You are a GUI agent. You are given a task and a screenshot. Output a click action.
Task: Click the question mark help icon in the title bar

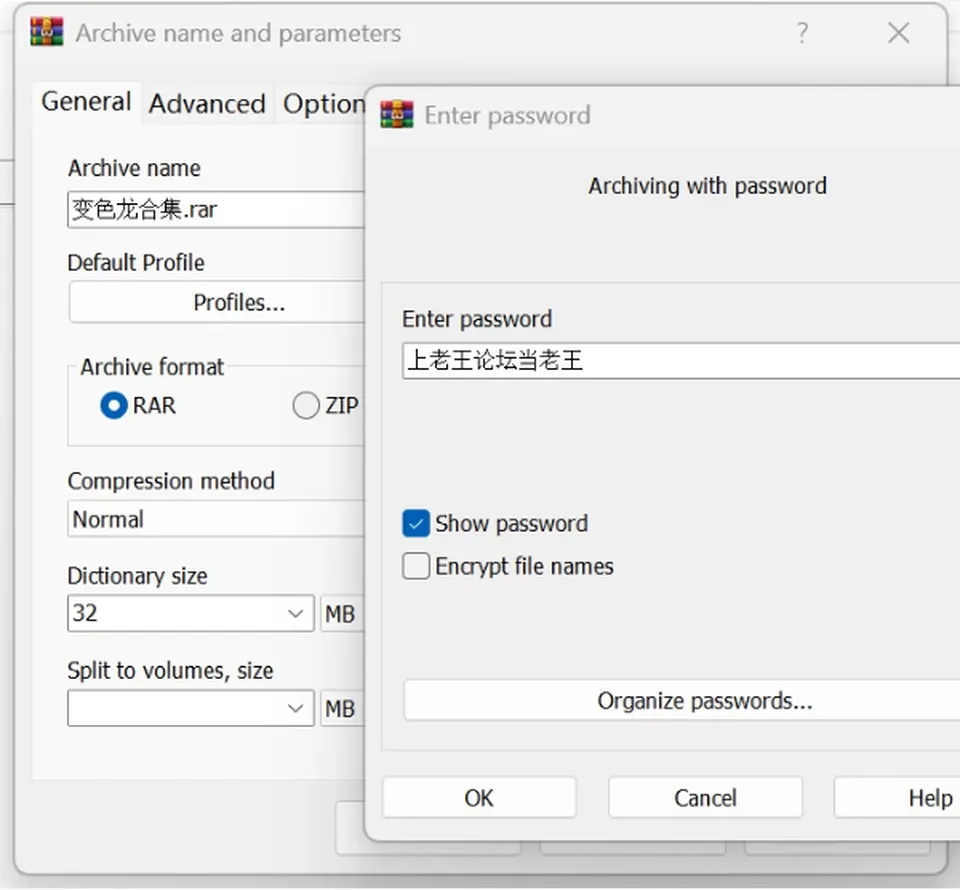(x=802, y=32)
